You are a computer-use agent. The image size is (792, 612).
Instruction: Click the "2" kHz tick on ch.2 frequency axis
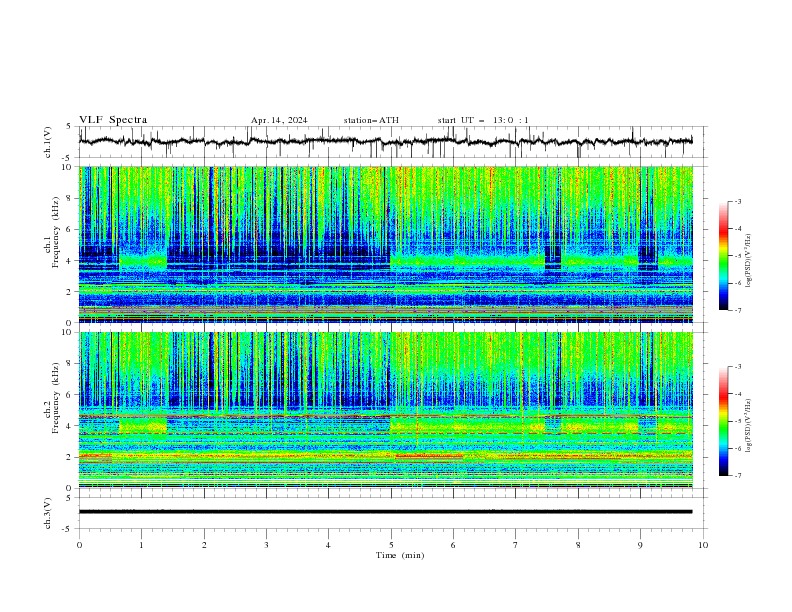coord(71,457)
